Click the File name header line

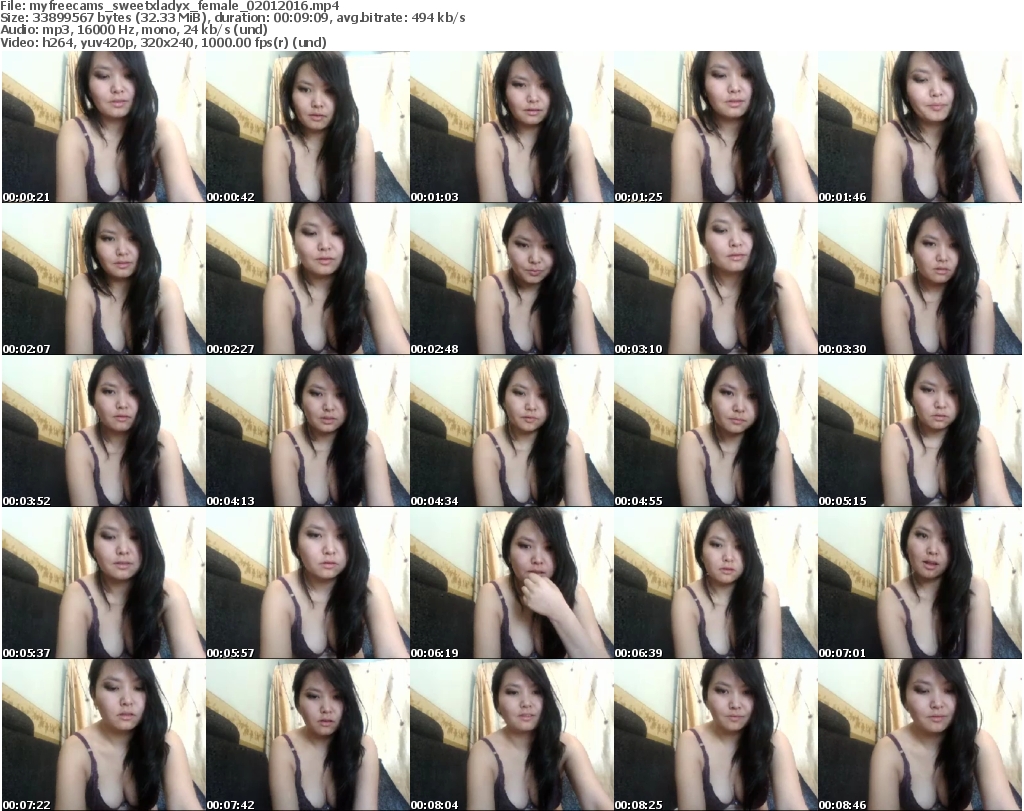(x=170, y=6)
